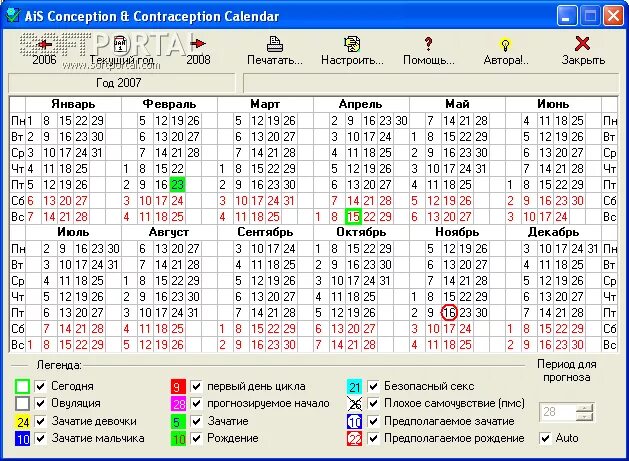Click the blue 10 legend swatch
This screenshot has width=629, height=461.
22,439
